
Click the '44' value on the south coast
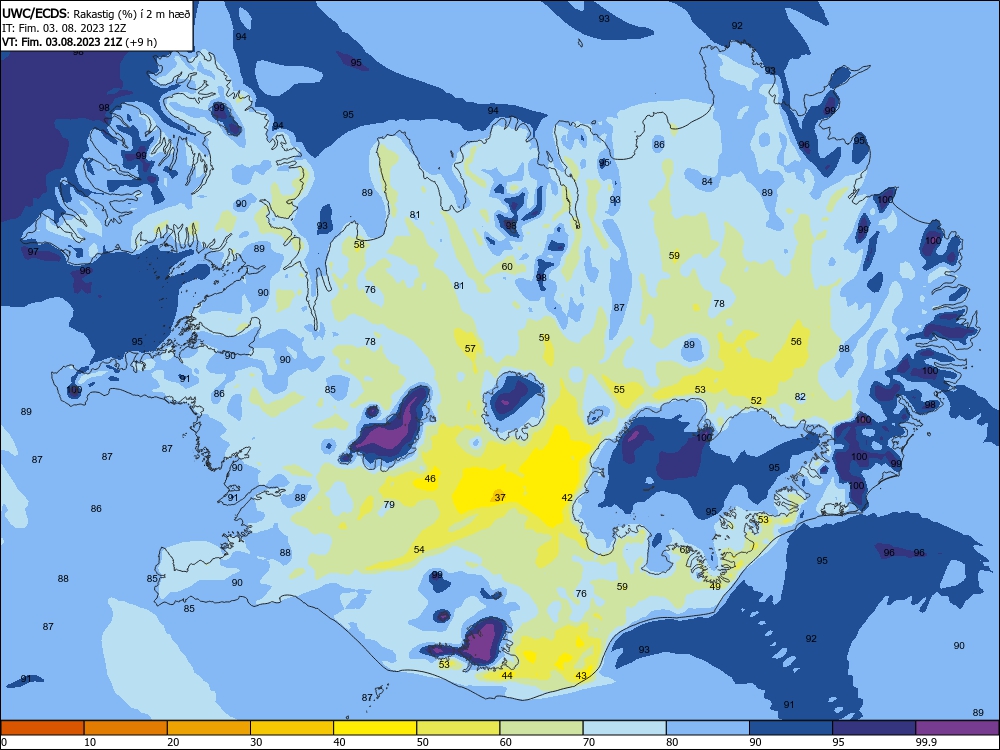click(x=507, y=676)
